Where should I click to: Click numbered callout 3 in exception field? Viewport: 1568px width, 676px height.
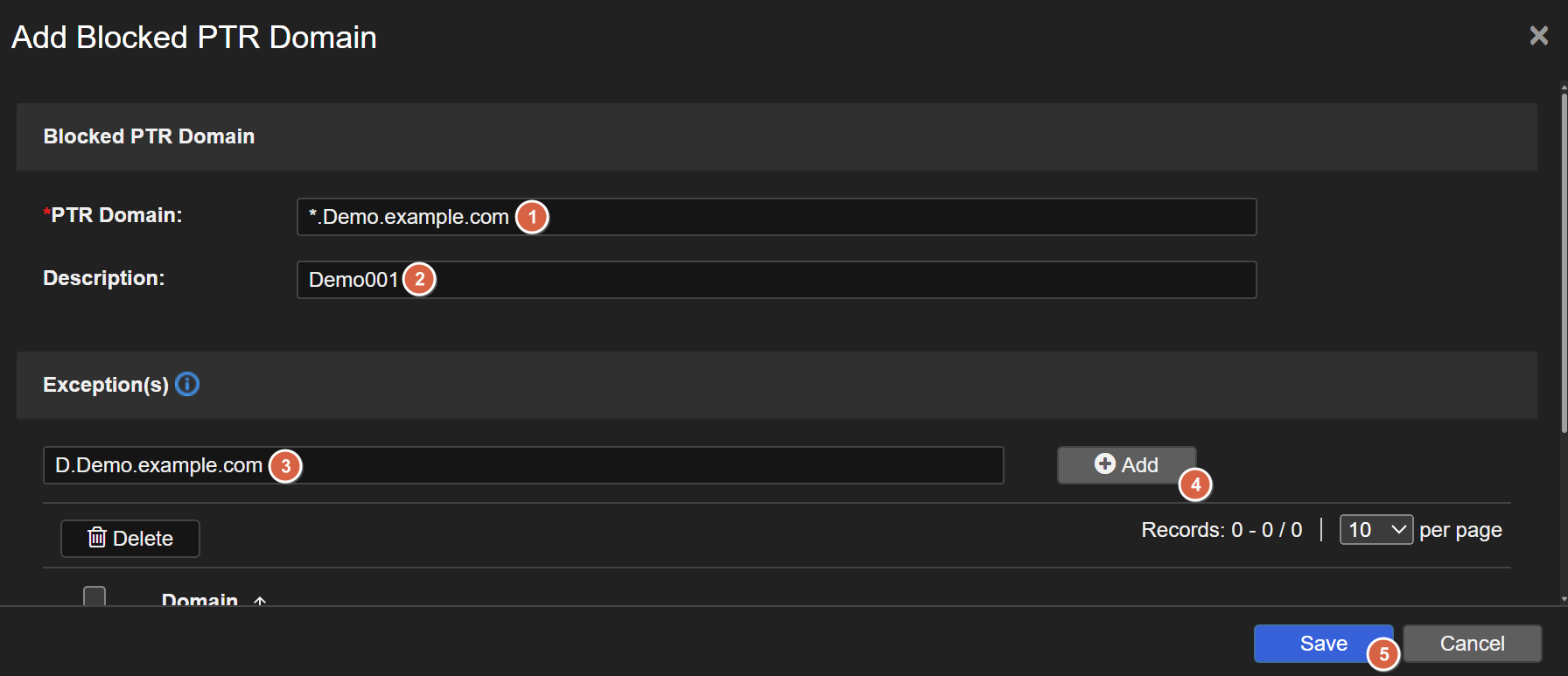(x=286, y=466)
